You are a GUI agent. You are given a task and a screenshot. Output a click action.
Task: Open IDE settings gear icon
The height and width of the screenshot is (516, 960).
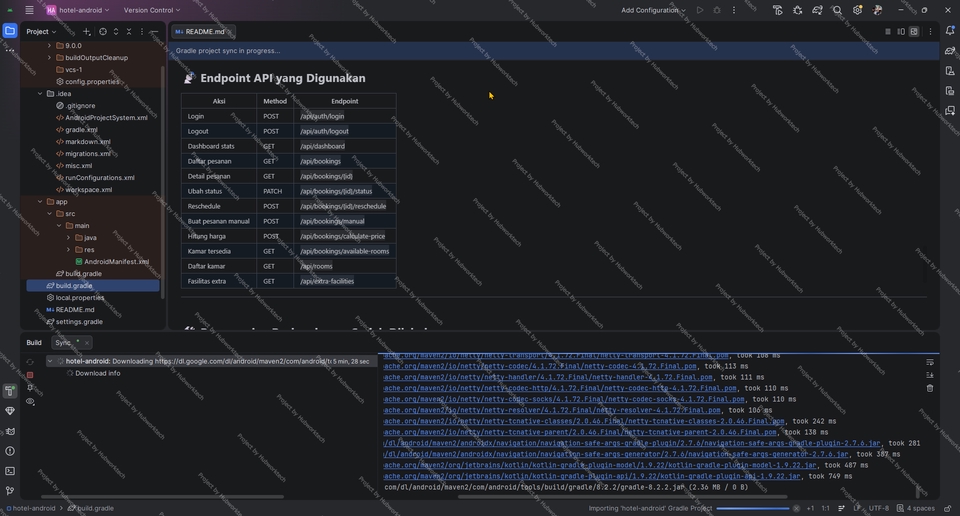pyautogui.click(x=857, y=10)
